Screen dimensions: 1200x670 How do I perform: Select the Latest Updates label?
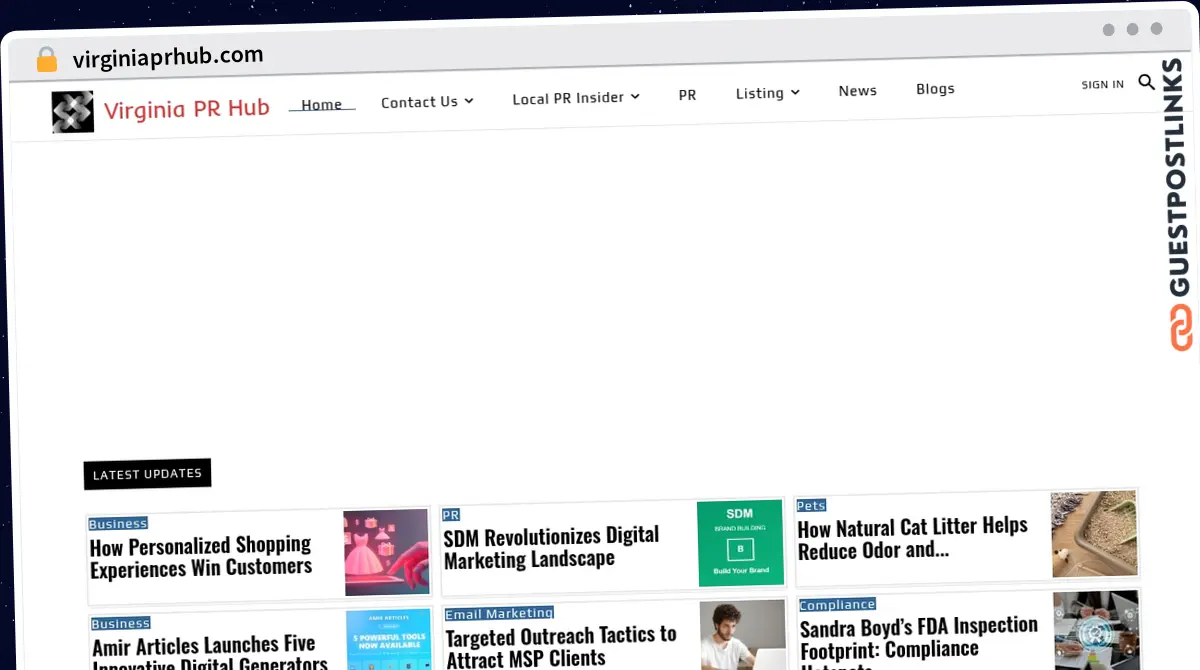point(147,474)
